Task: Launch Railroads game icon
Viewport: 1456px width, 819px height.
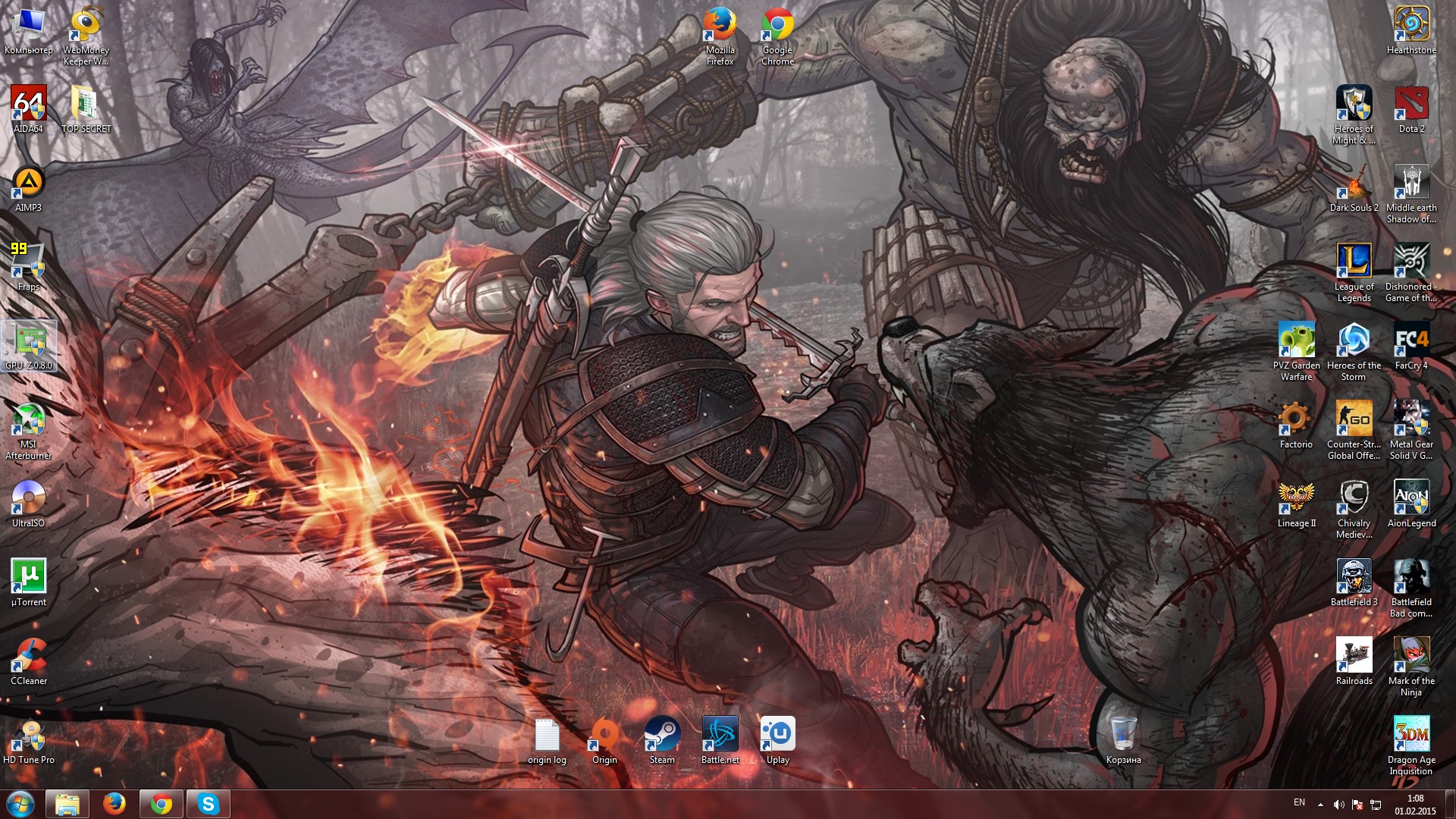Action: pyautogui.click(x=1354, y=662)
